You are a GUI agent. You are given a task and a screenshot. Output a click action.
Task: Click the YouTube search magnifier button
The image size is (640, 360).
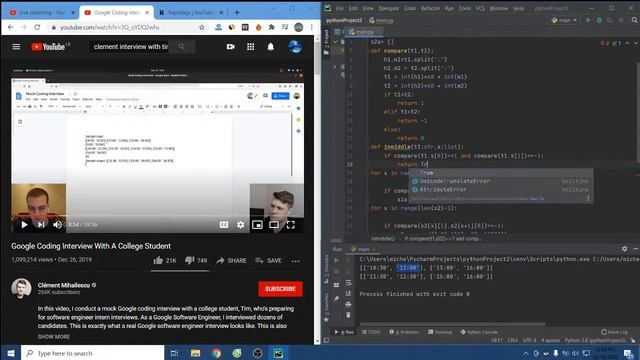click(x=182, y=47)
